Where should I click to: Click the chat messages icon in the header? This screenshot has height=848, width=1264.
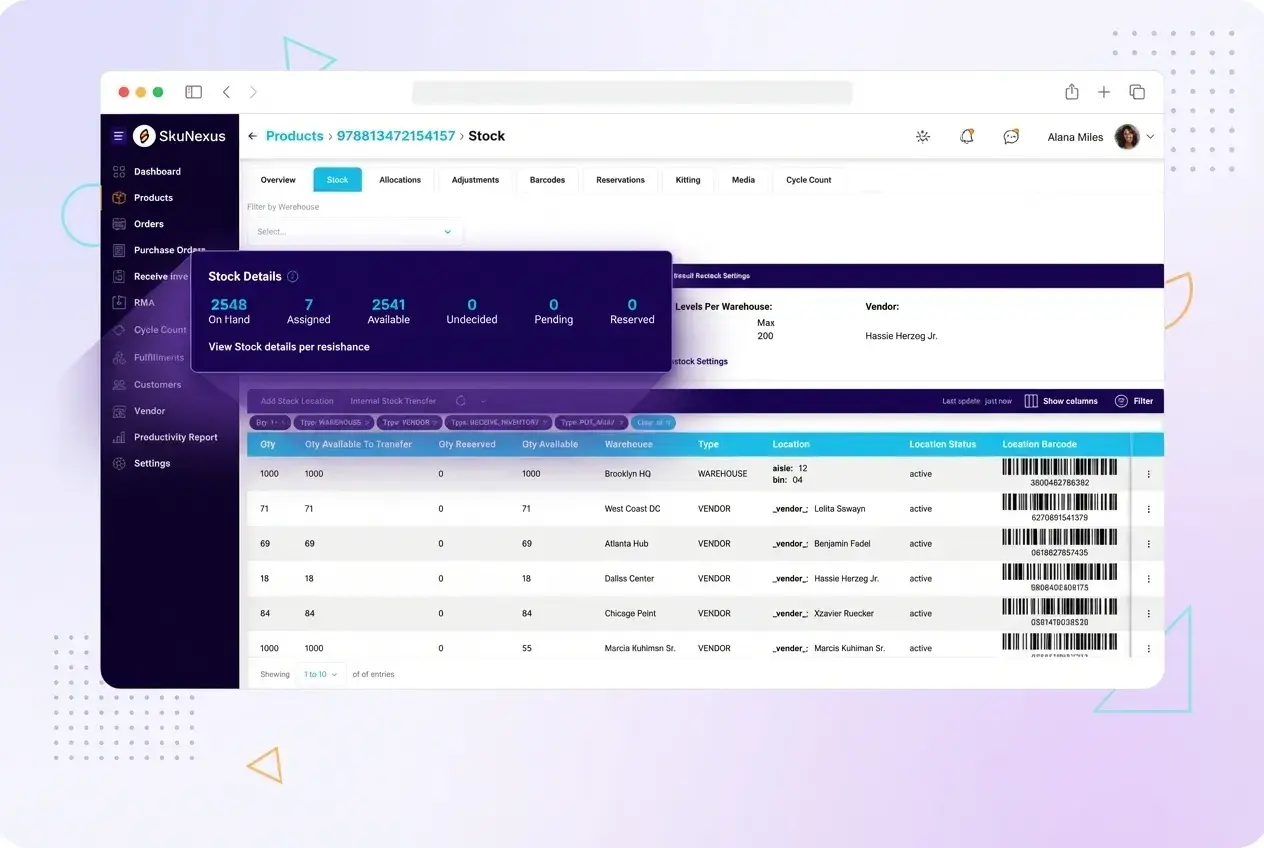coord(1011,136)
